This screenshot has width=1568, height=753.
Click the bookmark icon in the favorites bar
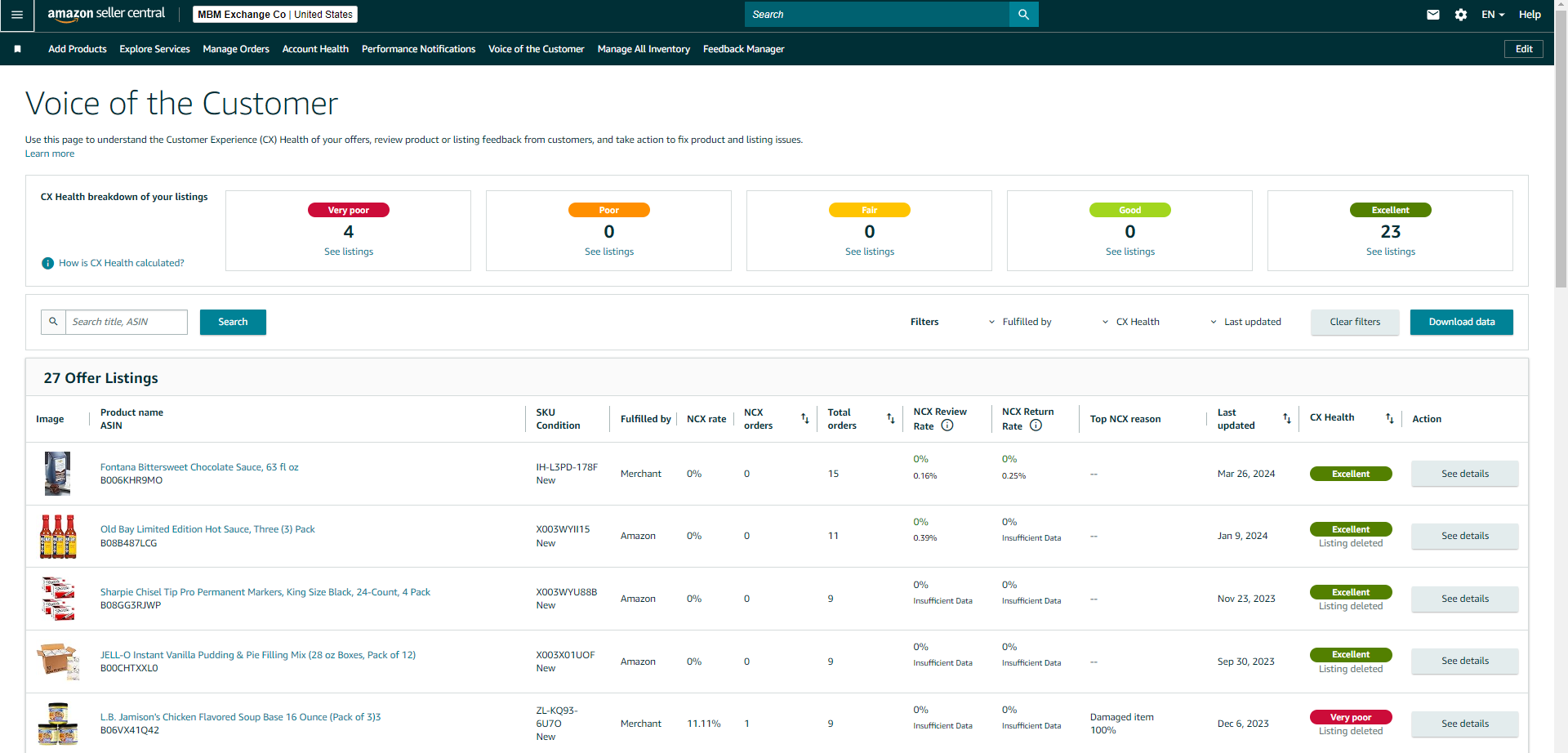(17, 49)
